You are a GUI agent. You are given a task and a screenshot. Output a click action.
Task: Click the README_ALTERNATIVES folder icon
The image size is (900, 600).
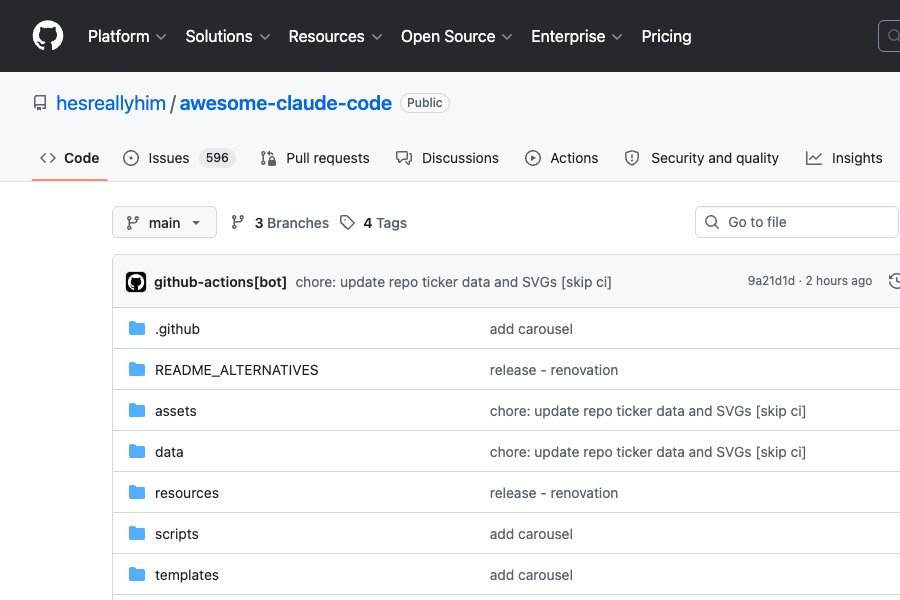(137, 369)
